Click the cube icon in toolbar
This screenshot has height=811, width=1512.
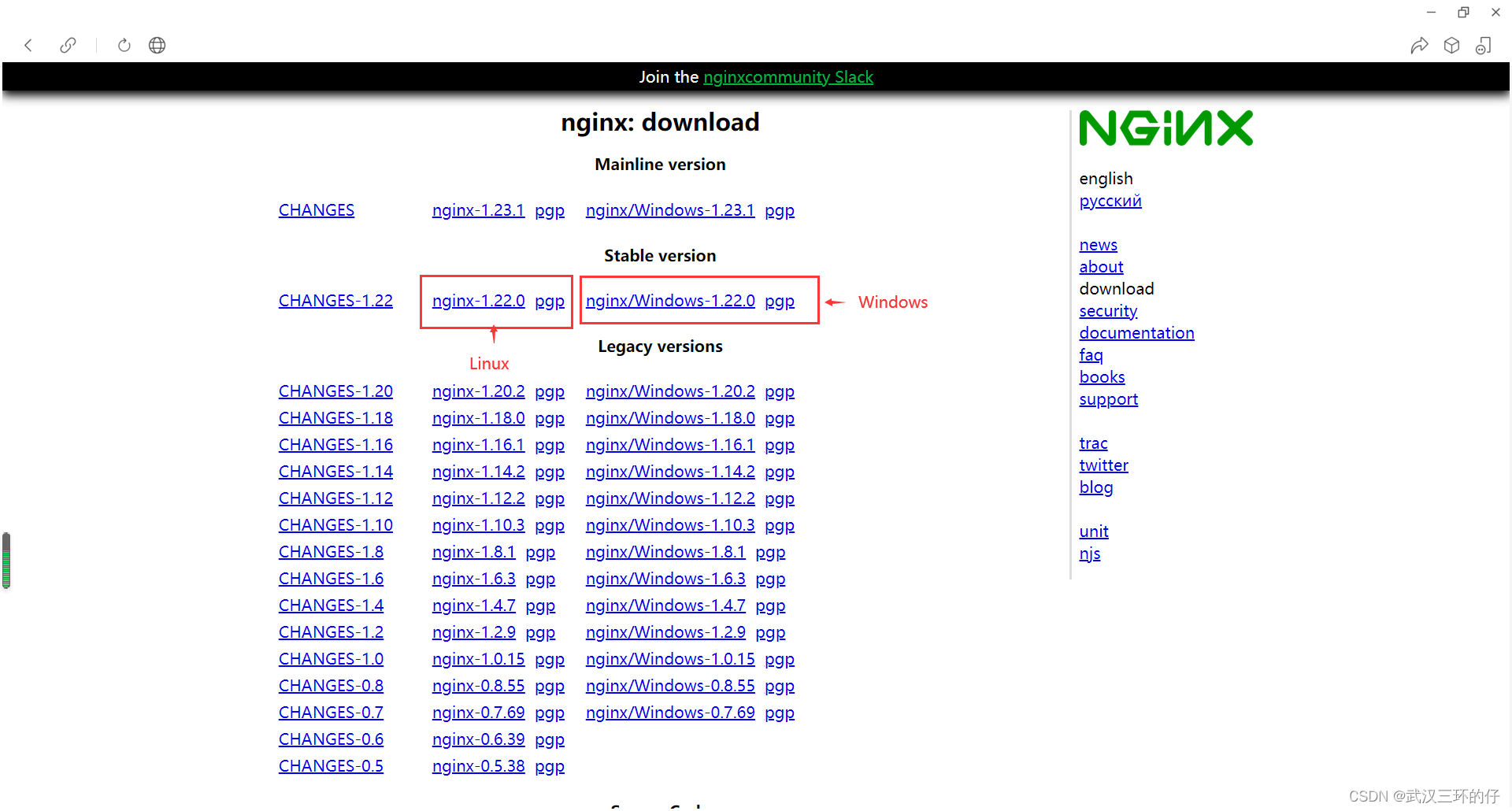pos(1452,46)
